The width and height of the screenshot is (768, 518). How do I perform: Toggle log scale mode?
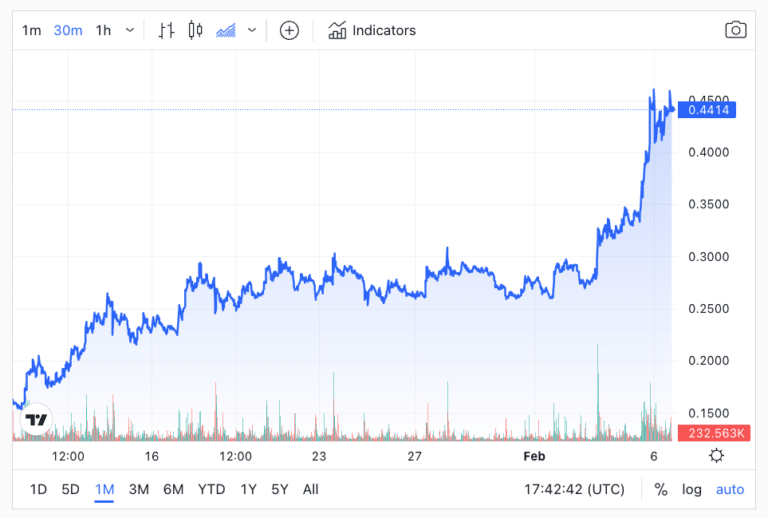pos(692,489)
